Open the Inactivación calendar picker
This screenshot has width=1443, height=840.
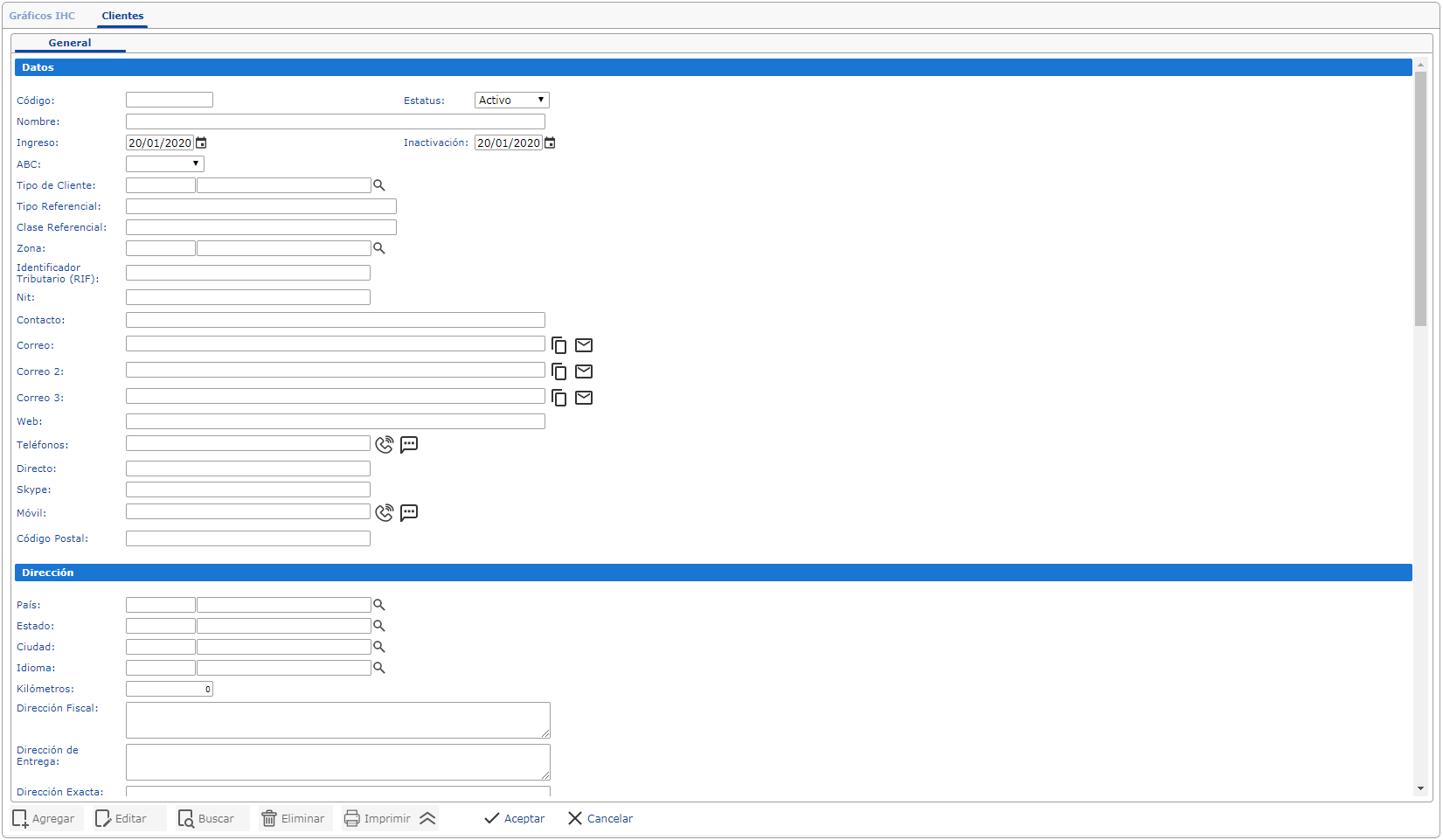point(550,143)
